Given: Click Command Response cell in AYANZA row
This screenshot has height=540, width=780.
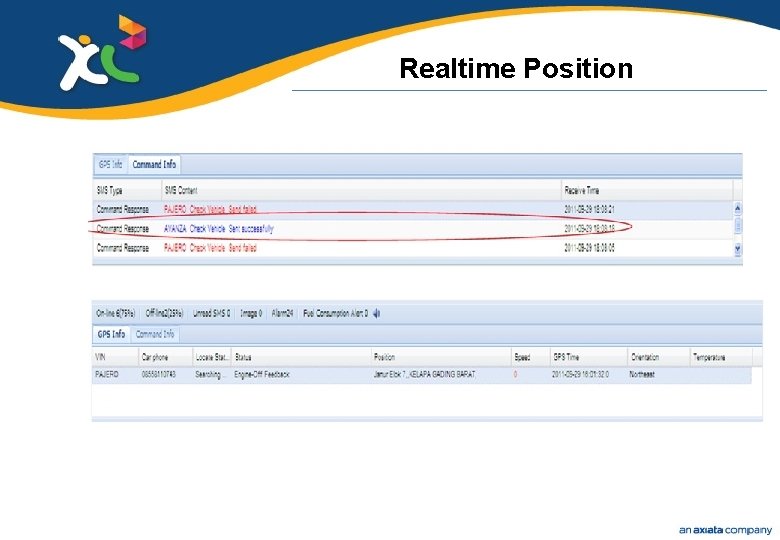Looking at the screenshot, I should 122,229.
